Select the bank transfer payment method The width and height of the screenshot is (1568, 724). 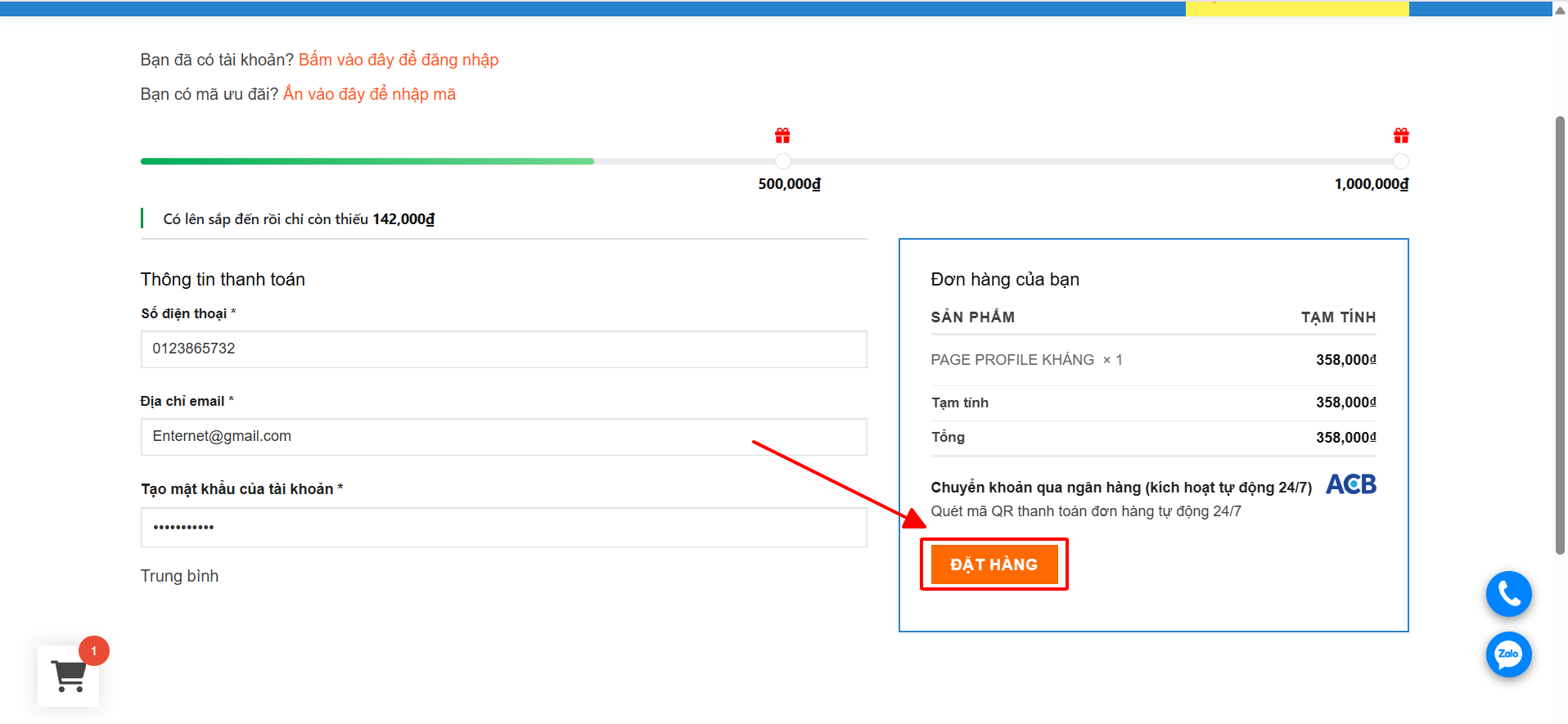1120,488
